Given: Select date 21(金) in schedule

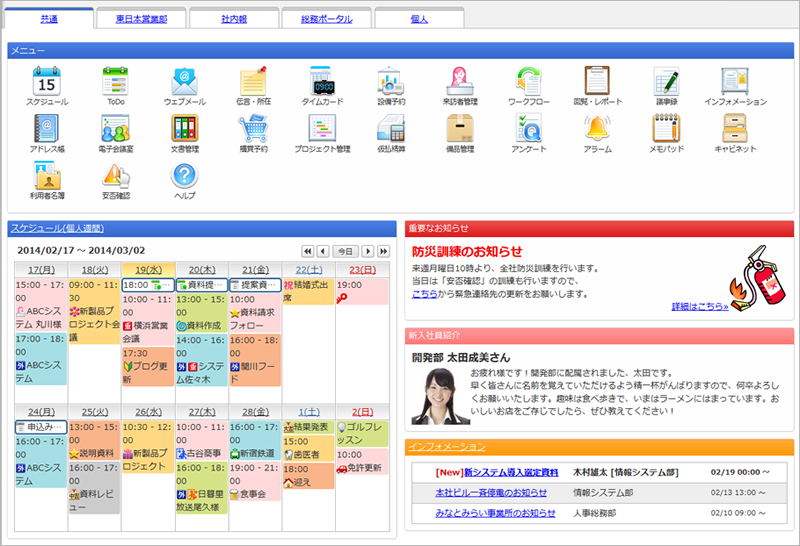Looking at the screenshot, I should [x=256, y=270].
